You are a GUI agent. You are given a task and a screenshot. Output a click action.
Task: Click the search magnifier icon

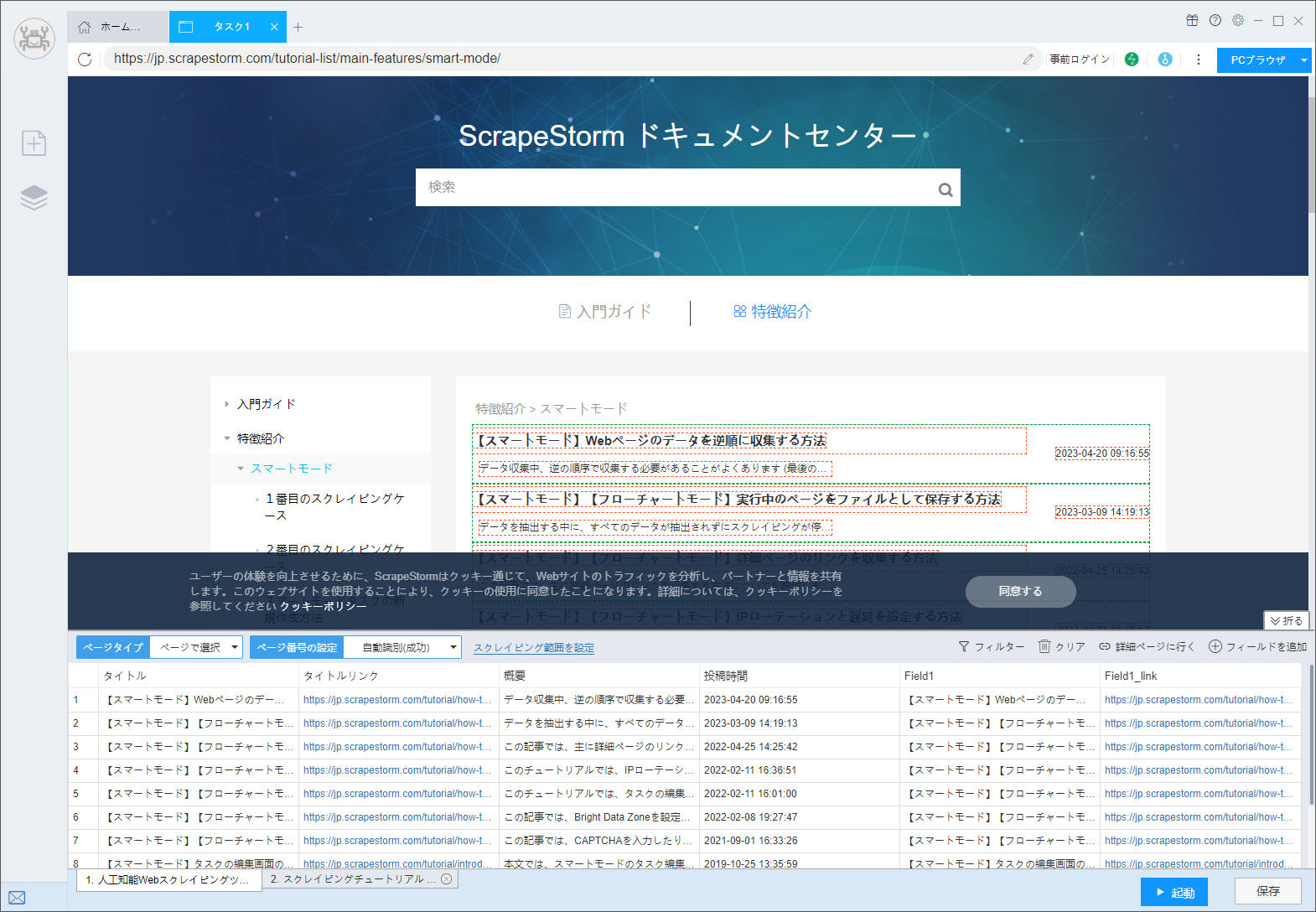coord(945,189)
